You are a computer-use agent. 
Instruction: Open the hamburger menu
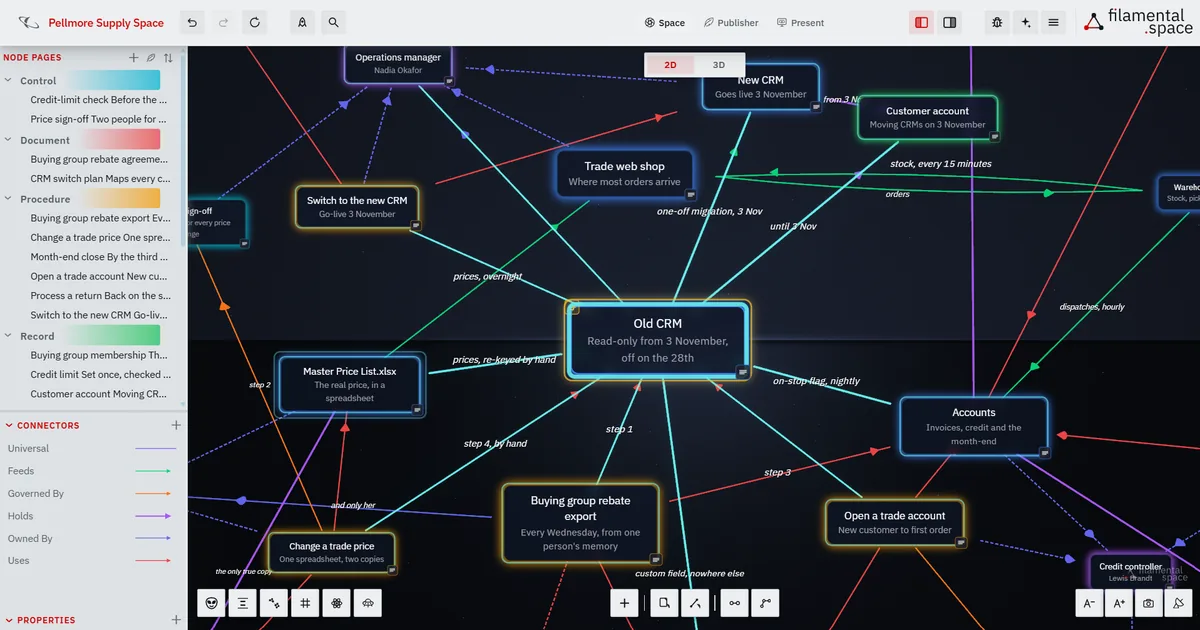point(1053,22)
